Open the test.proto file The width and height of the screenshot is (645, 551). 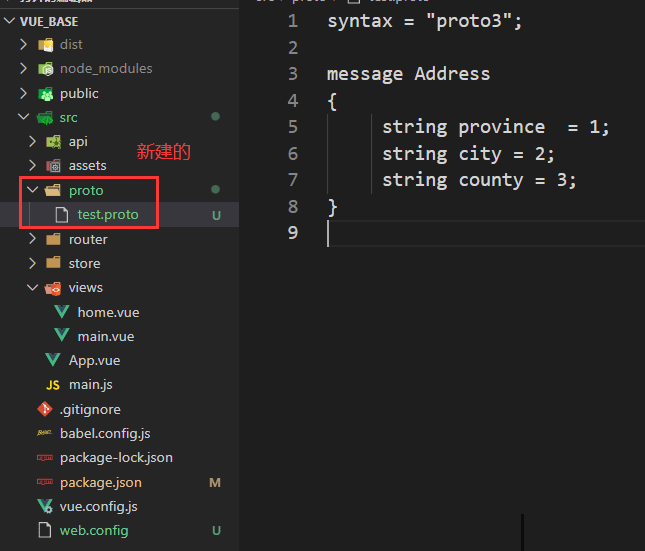108,215
